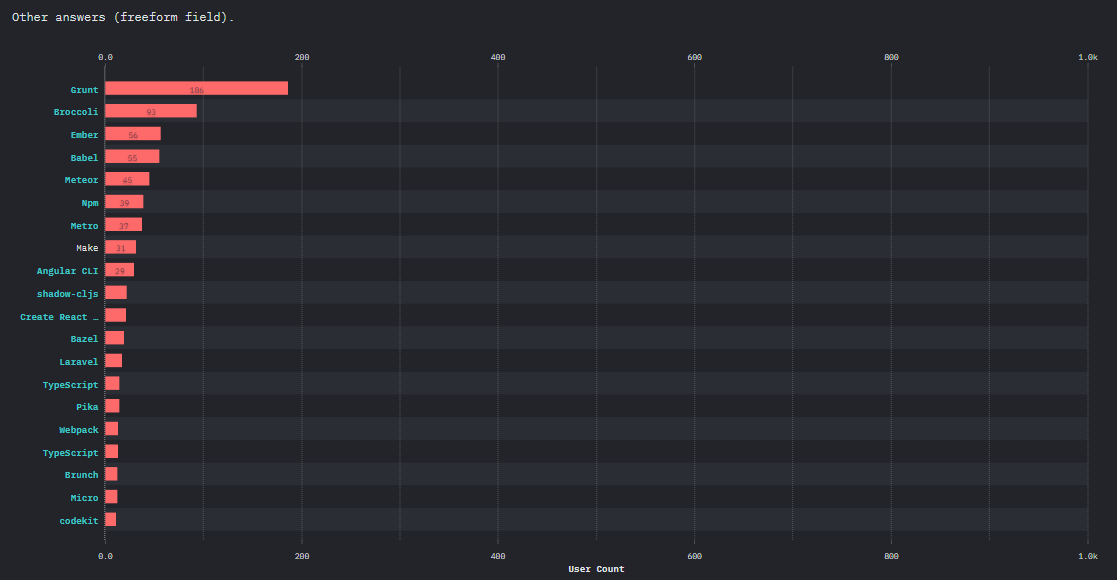Click the Make row label
The height and width of the screenshot is (580, 1117).
[87, 248]
